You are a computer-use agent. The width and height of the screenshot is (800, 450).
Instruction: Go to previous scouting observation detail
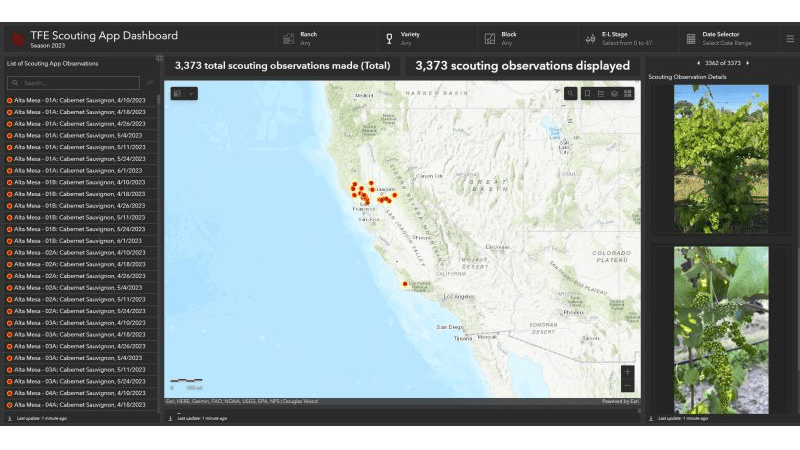698,63
